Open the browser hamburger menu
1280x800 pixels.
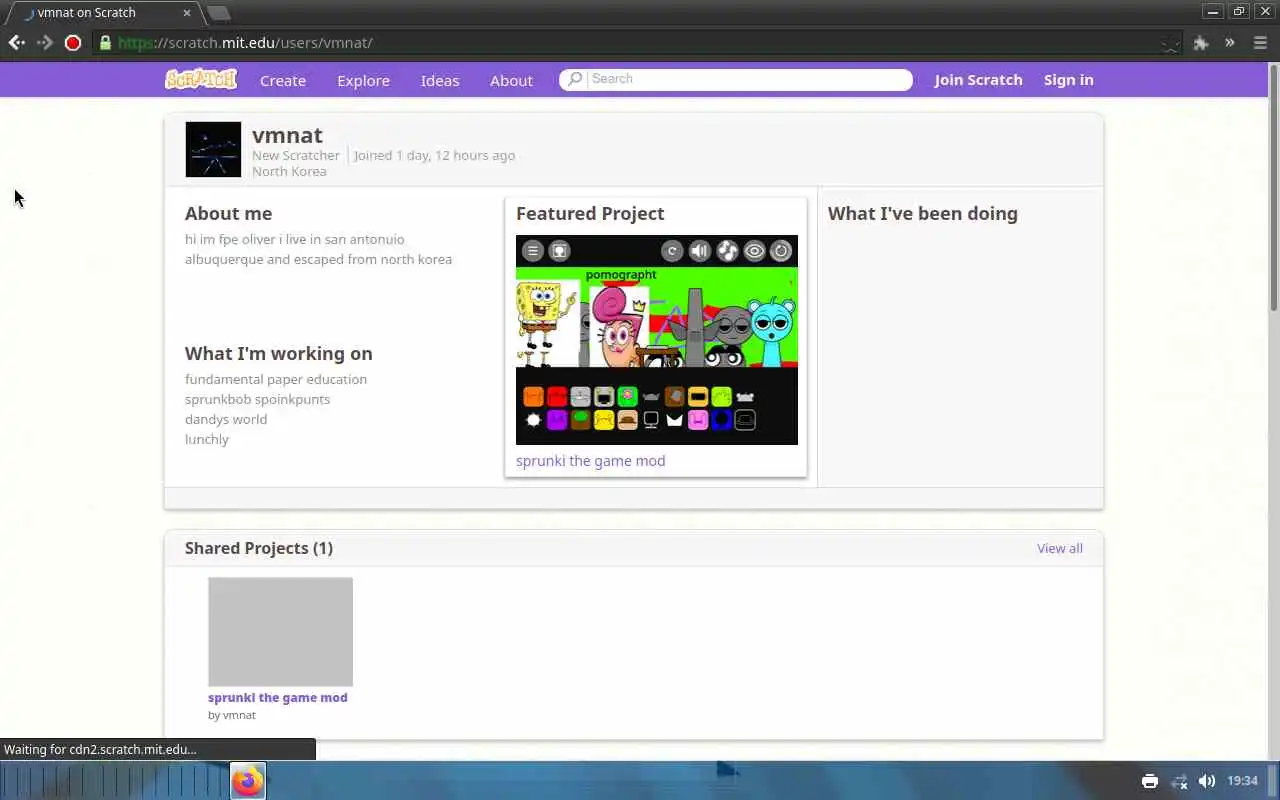1258,43
